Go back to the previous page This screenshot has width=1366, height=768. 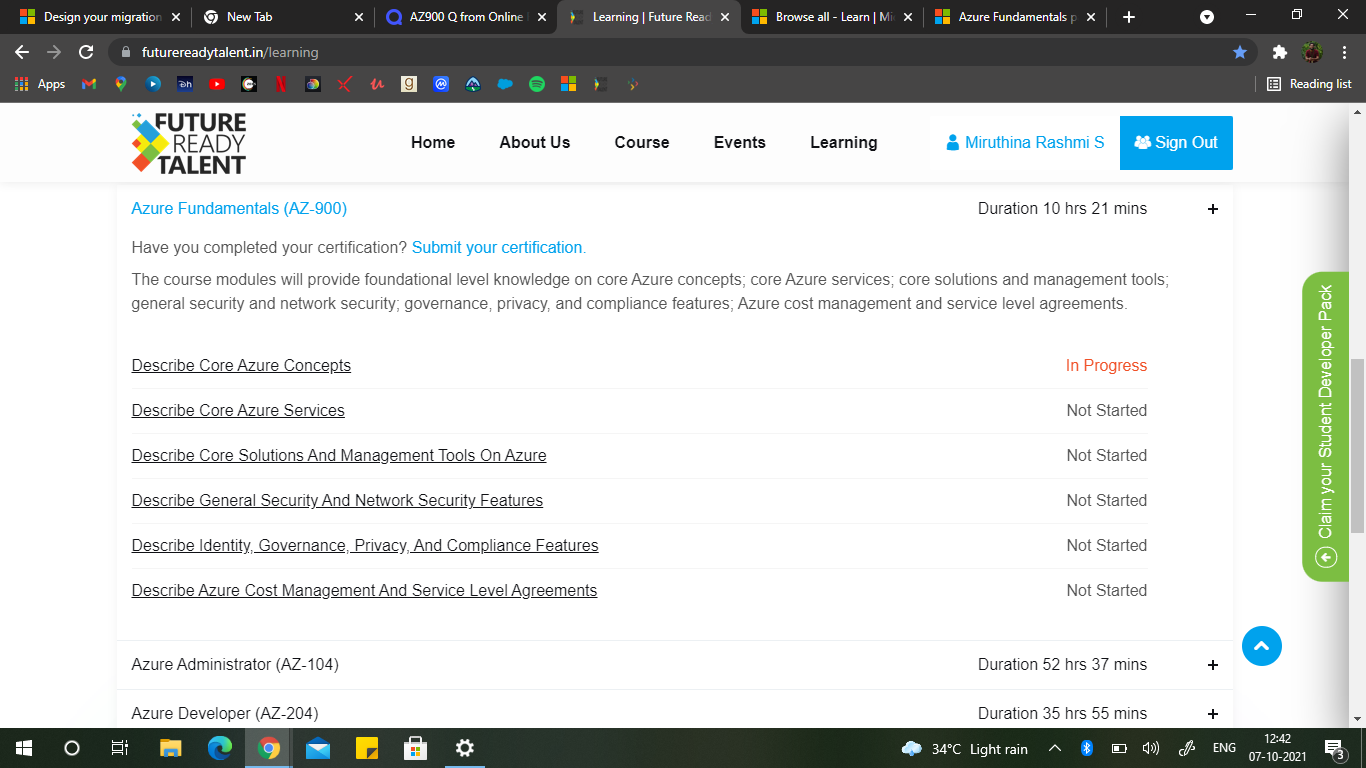pos(22,52)
